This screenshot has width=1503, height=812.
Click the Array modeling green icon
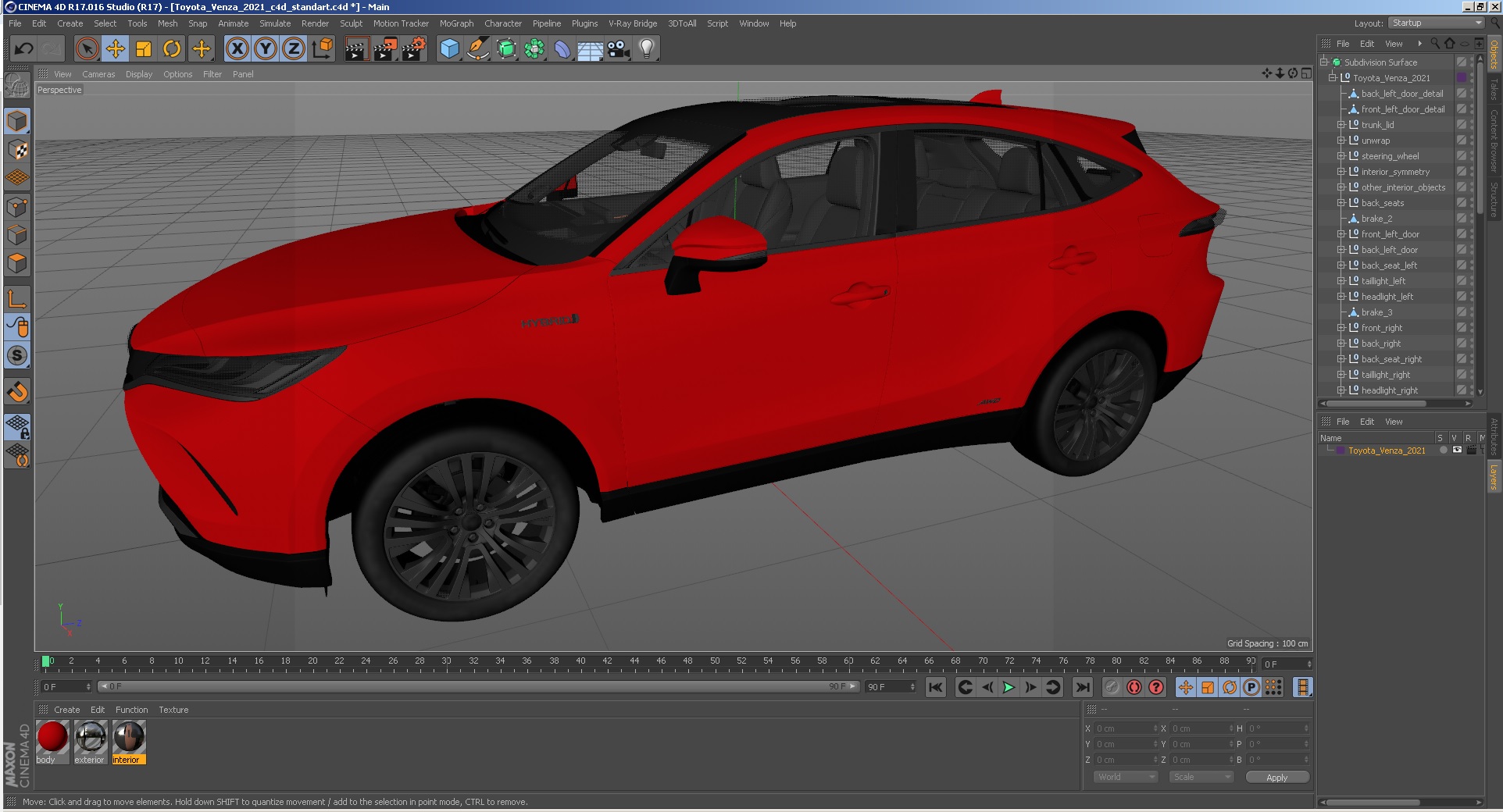point(534,48)
